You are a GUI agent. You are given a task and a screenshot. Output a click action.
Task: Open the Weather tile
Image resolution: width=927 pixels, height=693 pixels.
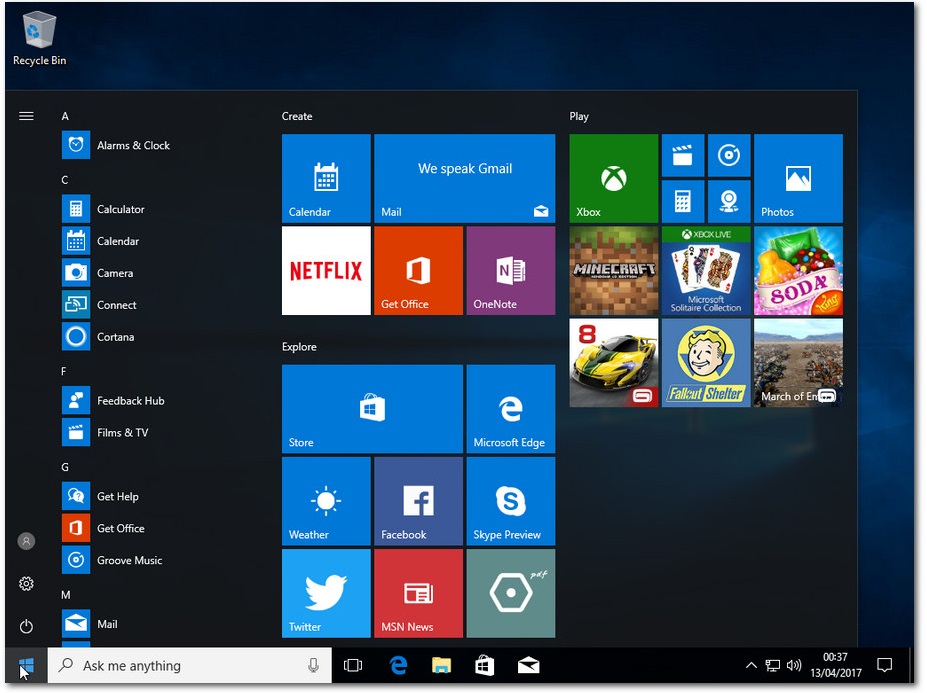tap(326, 501)
